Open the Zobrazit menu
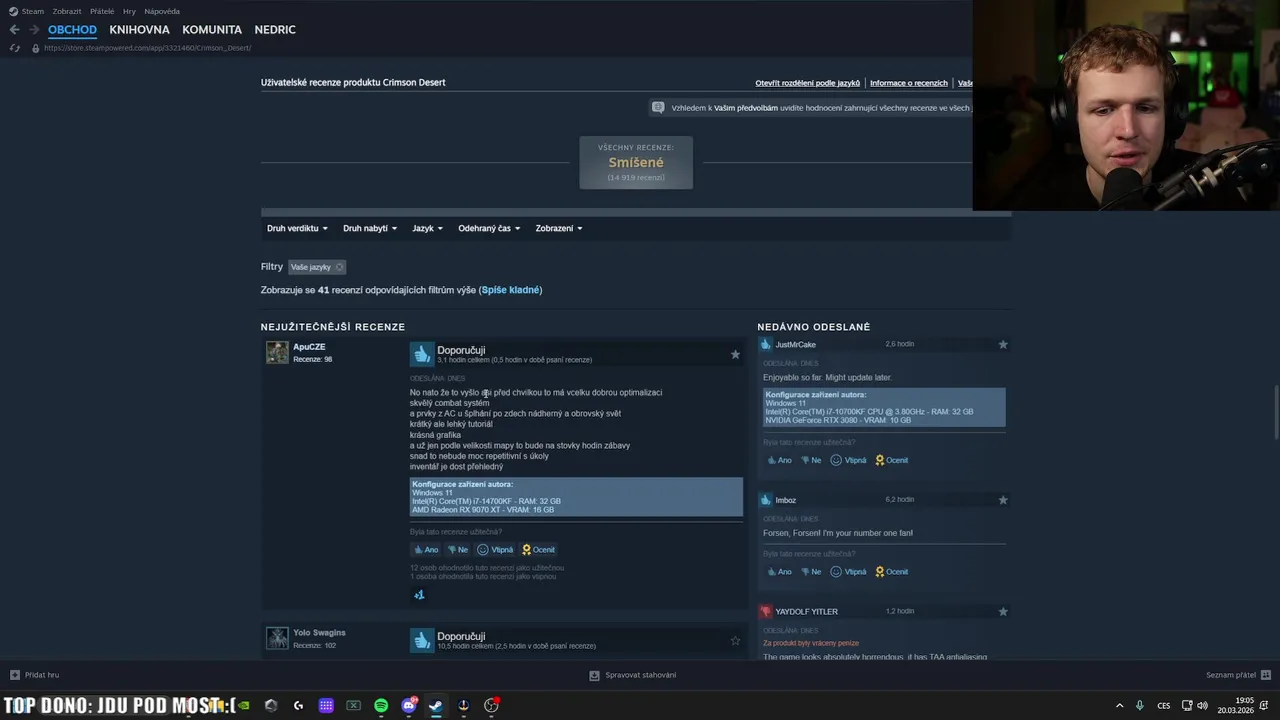The height and width of the screenshot is (720, 1280). coord(67,11)
